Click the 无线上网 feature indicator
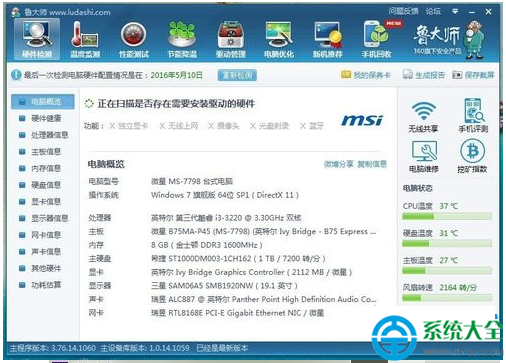This screenshot has width=506, height=363. click(x=179, y=126)
